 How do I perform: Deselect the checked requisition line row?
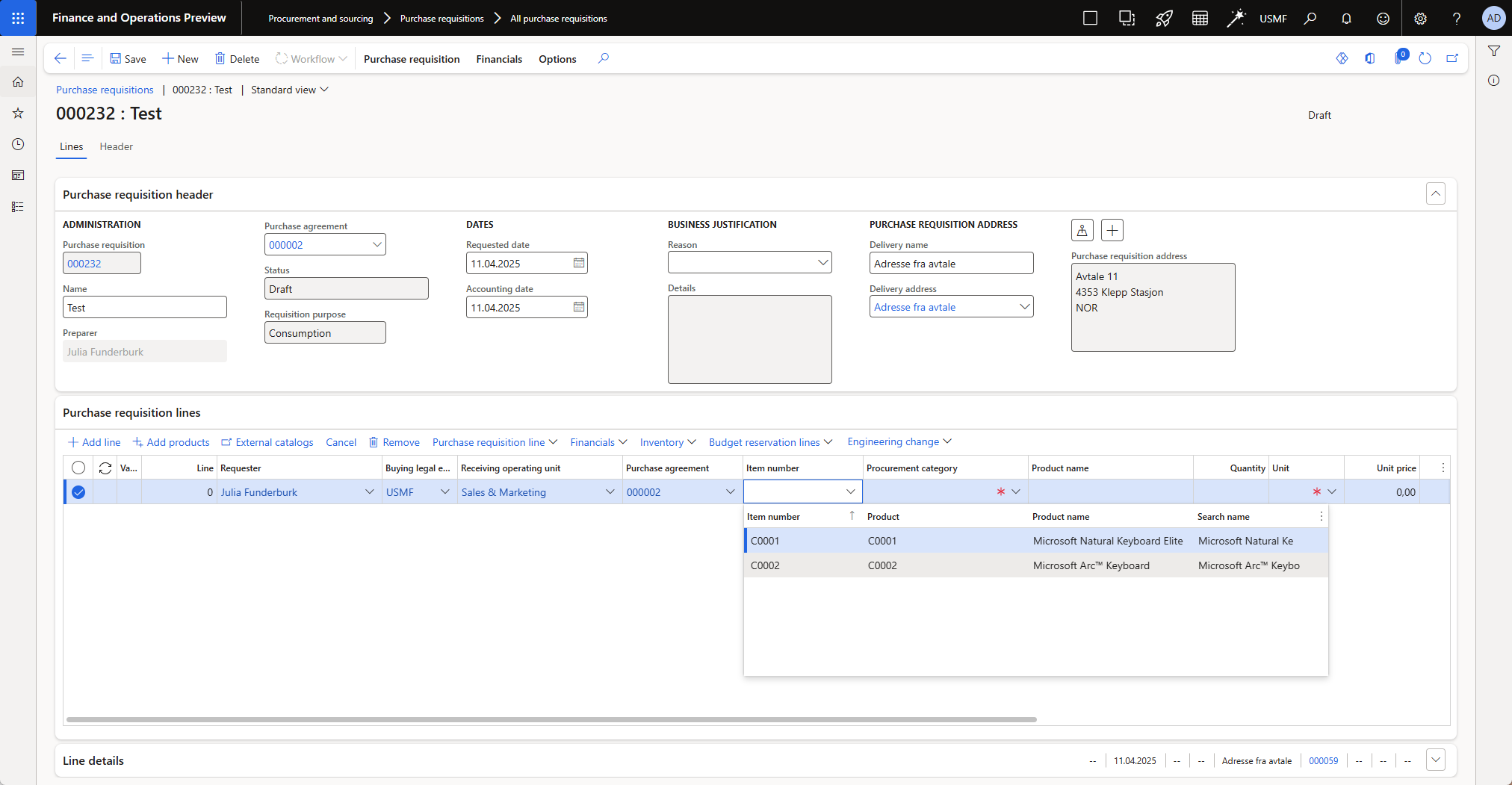78,492
